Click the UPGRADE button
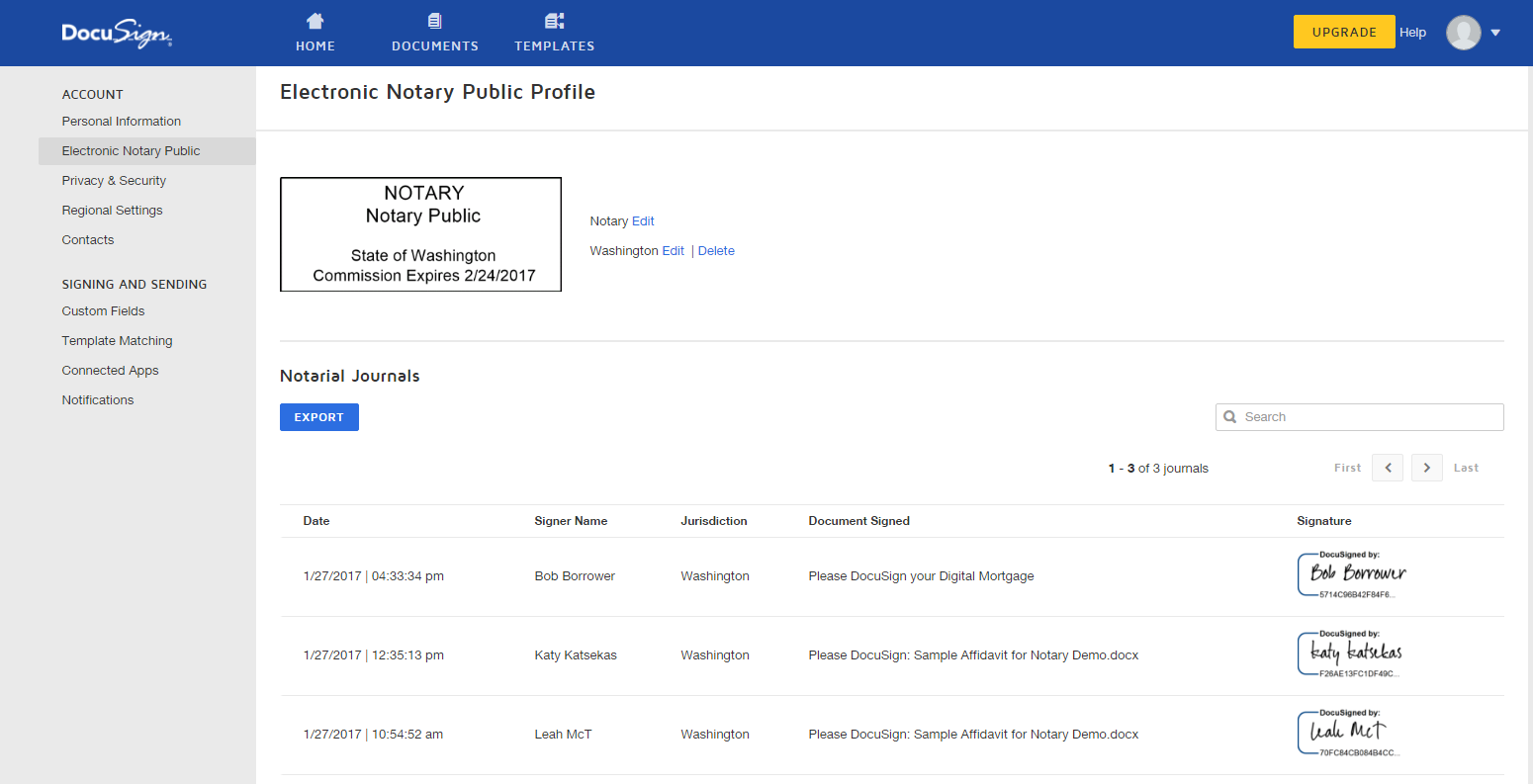The height and width of the screenshot is (784, 1533). pos(1344,32)
